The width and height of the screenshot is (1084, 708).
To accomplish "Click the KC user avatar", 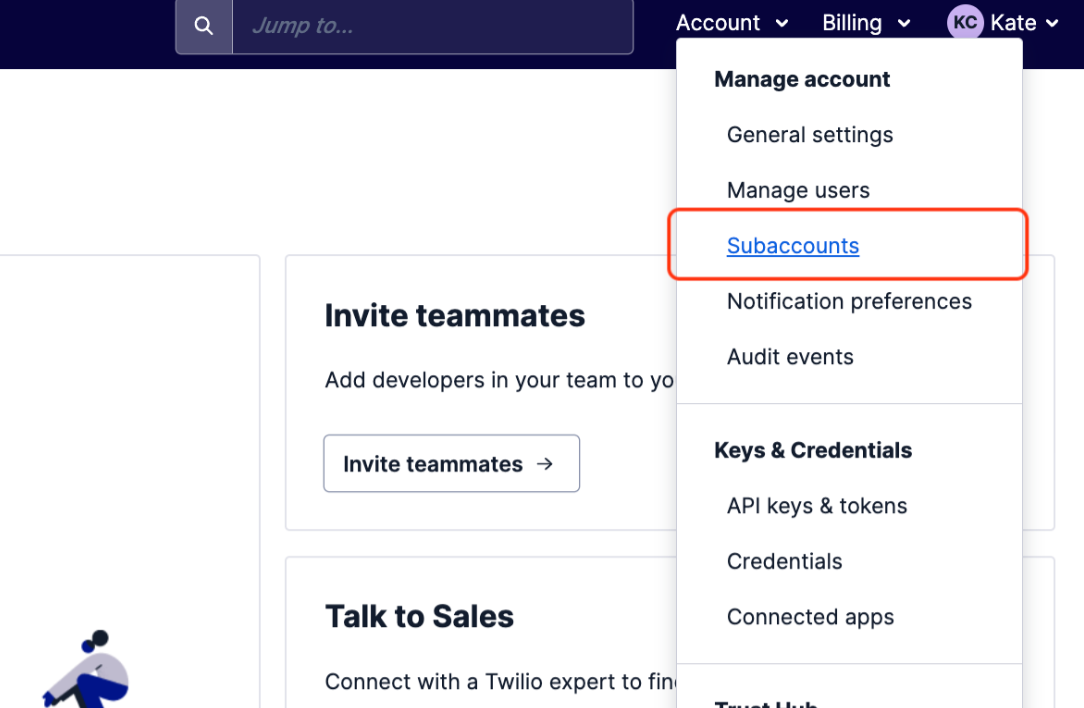I will pyautogui.click(x=965, y=23).
